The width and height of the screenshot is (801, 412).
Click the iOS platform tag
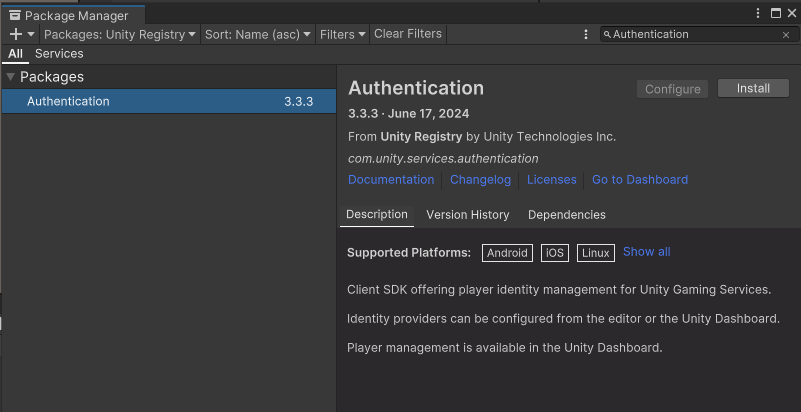pos(555,253)
